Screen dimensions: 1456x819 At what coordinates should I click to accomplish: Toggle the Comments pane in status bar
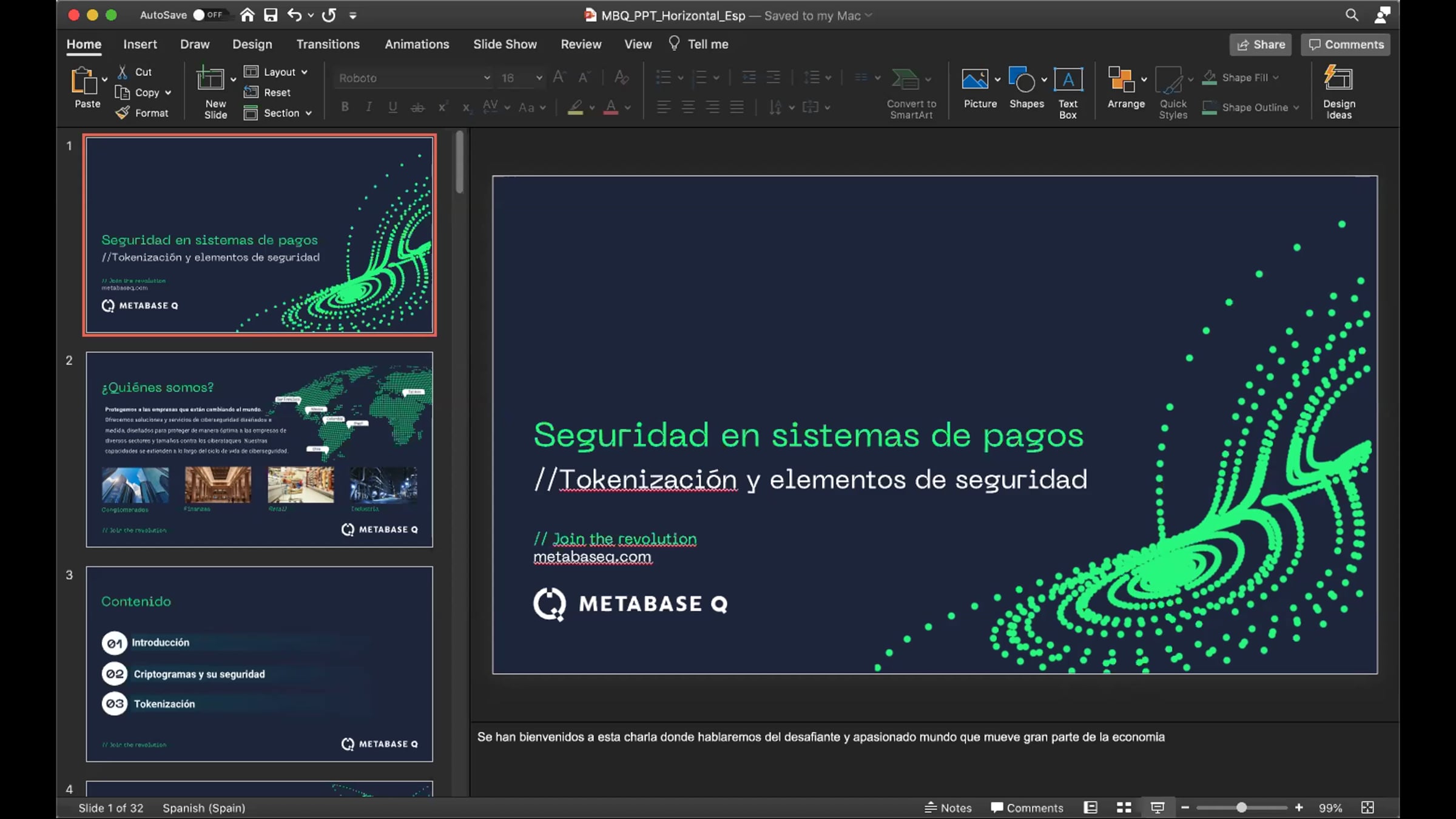pos(1026,807)
